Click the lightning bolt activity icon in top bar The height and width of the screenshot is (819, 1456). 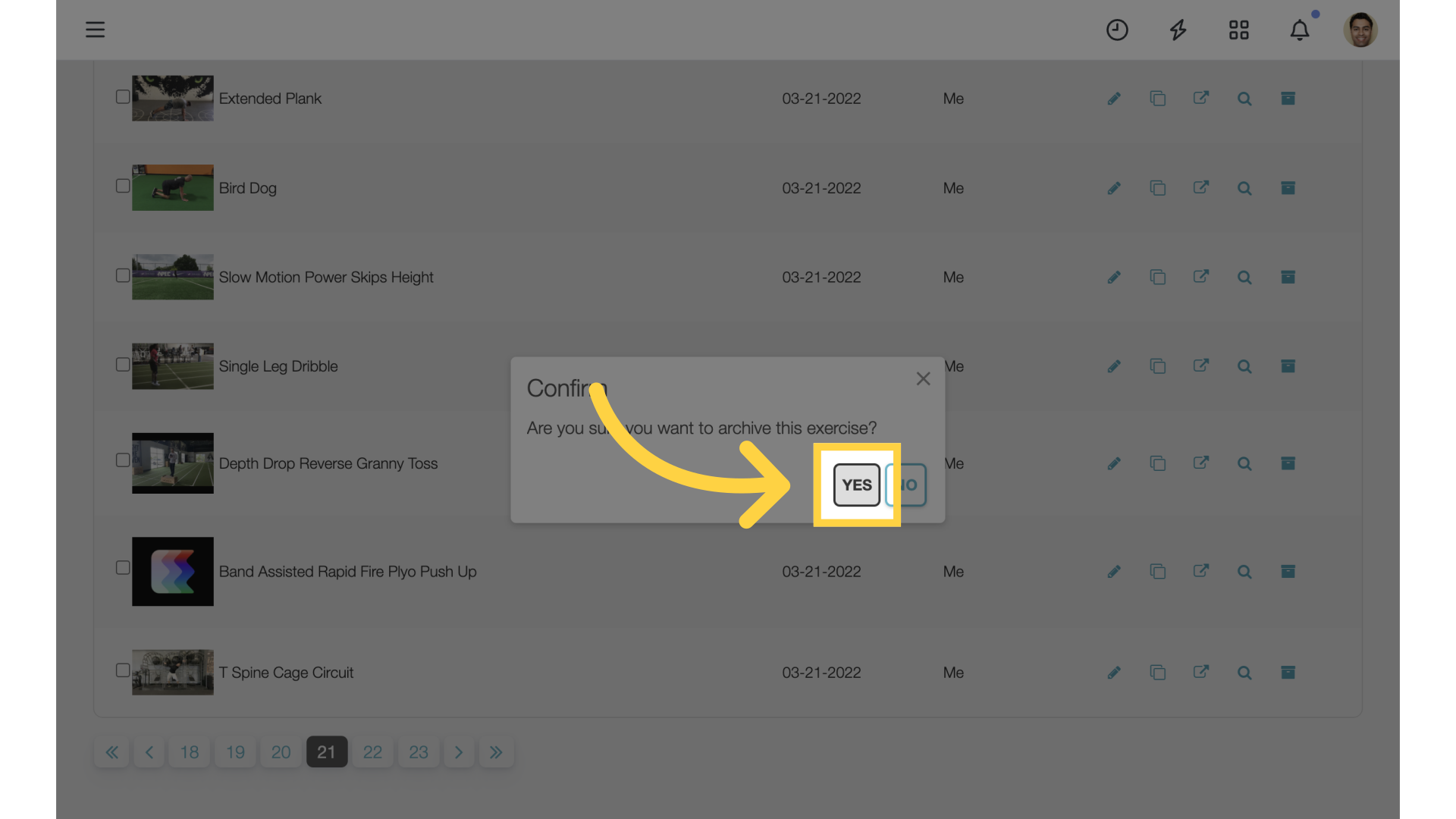coord(1179,29)
